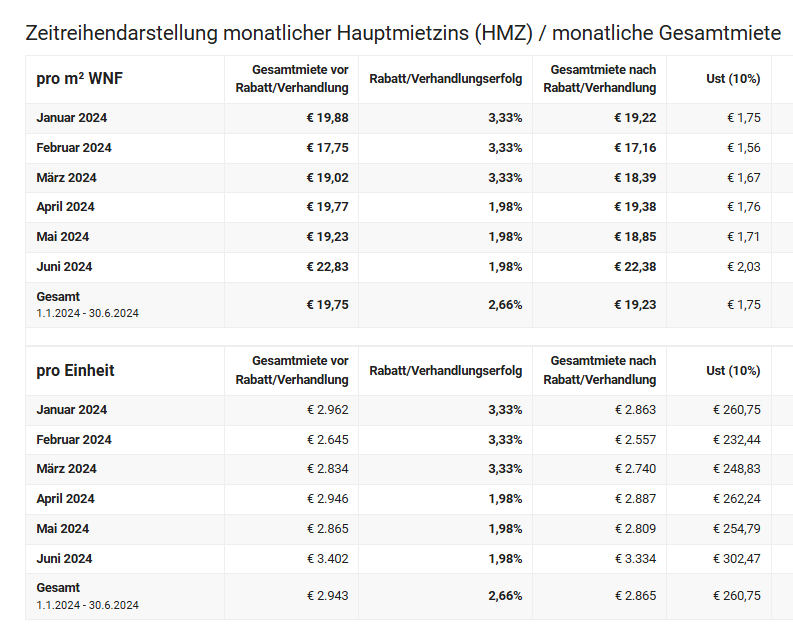Click the € 22,83 value for Juni 2024
Screen dimensions: 793x633
327,266
